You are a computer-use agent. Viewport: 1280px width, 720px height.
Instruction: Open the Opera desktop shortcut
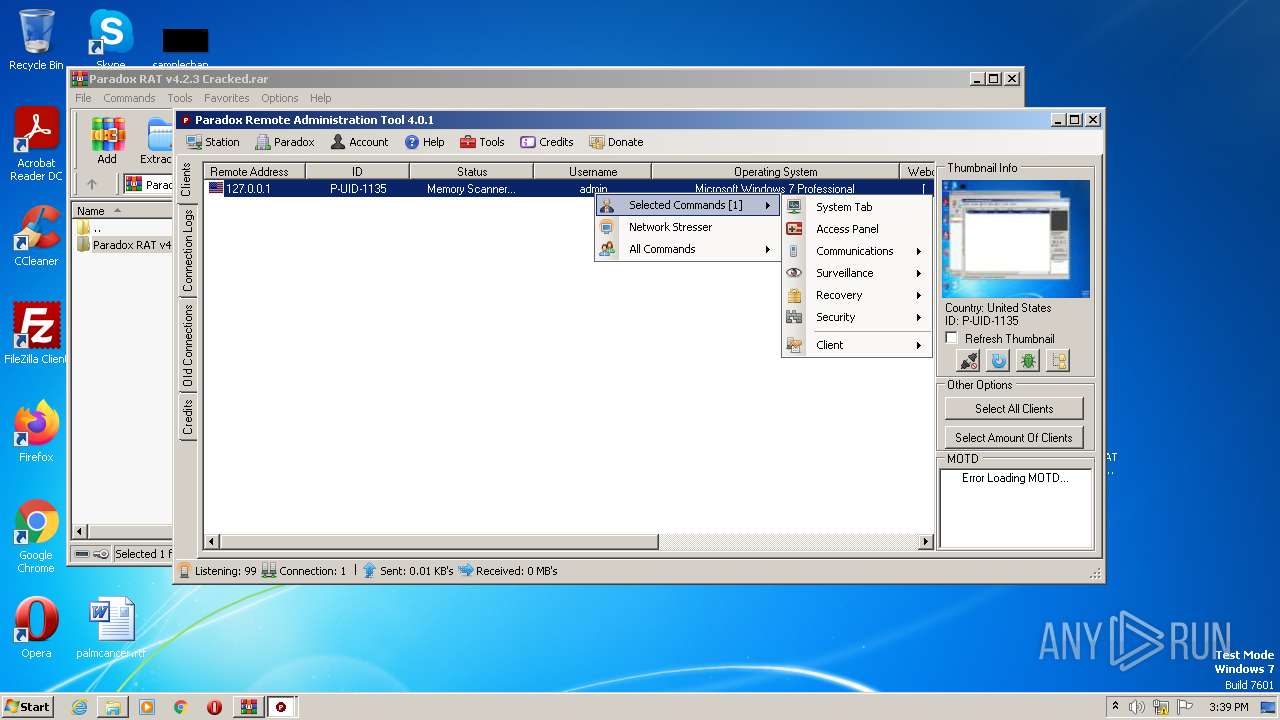[x=36, y=628]
